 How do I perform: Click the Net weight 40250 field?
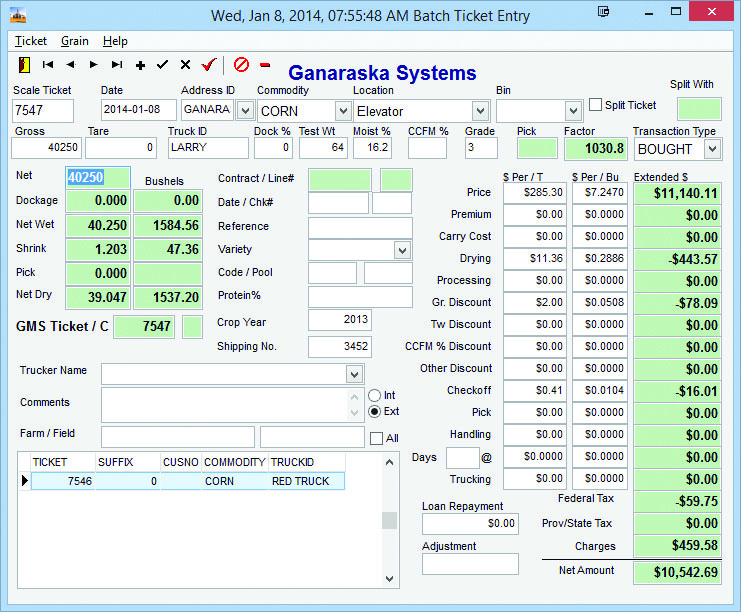tap(98, 178)
